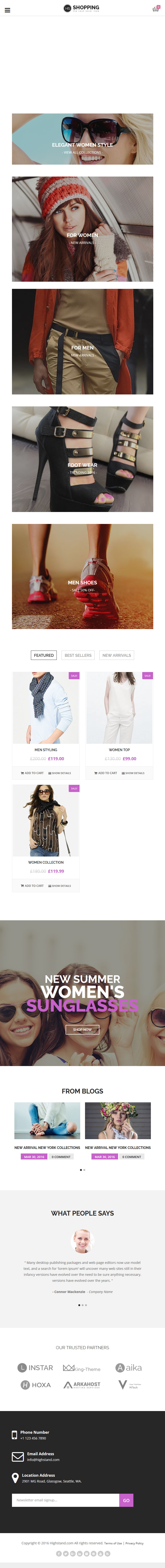Switch to the Best Sellers tab
The image size is (165, 1568).
[x=78, y=656]
